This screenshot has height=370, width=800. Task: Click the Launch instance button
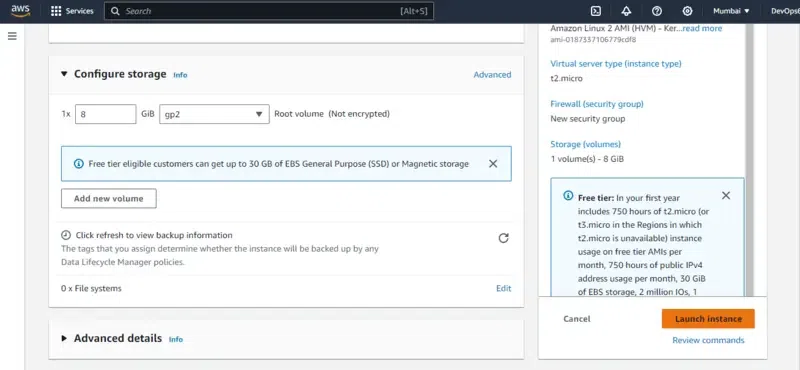pyautogui.click(x=708, y=319)
